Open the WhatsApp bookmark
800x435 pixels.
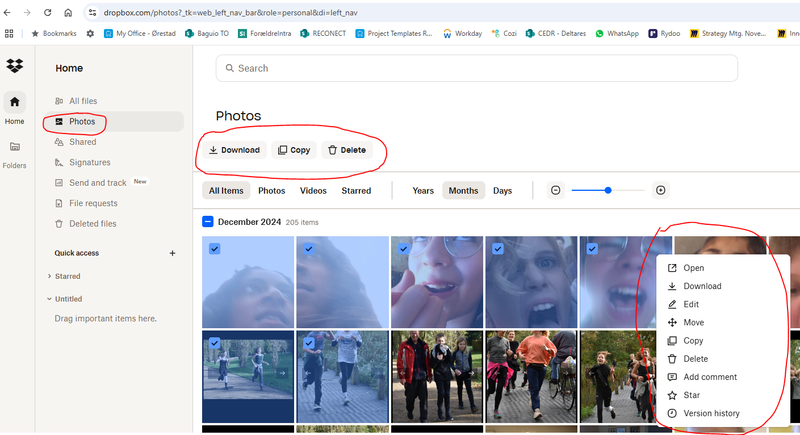pyautogui.click(x=617, y=34)
